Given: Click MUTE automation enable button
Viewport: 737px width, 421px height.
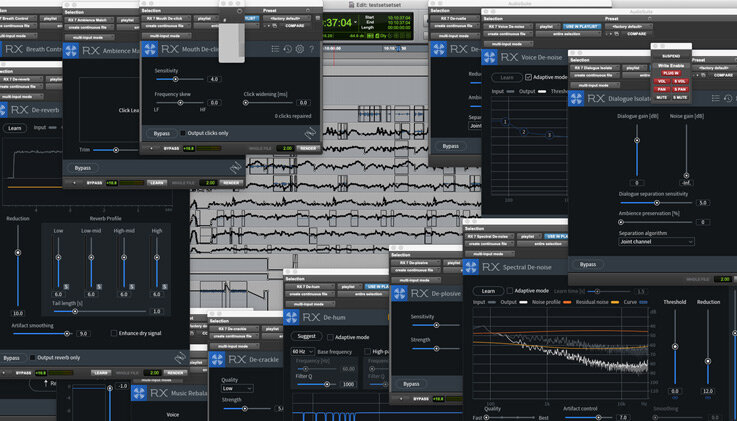Looking at the screenshot, I should (x=662, y=97).
